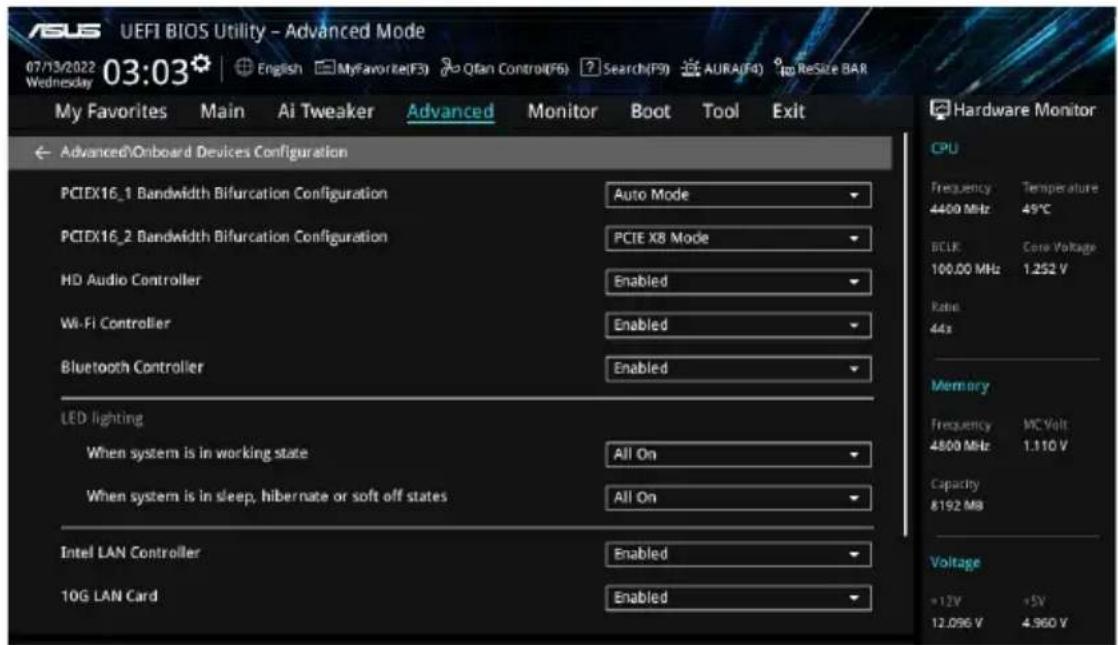
Task: Click the Intel LAN Controller label
Action: pyautogui.click(x=130, y=553)
